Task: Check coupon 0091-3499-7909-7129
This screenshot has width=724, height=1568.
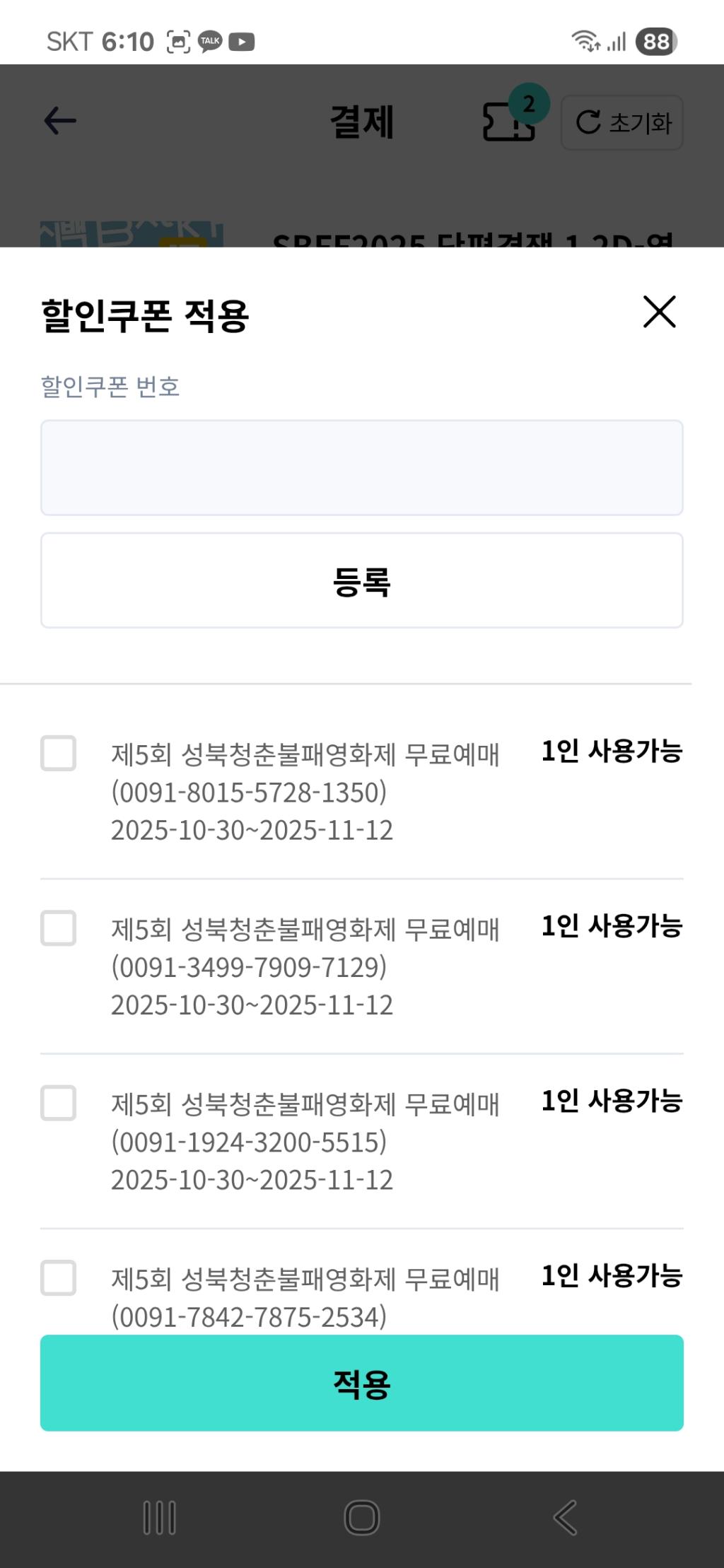Action: click(59, 928)
